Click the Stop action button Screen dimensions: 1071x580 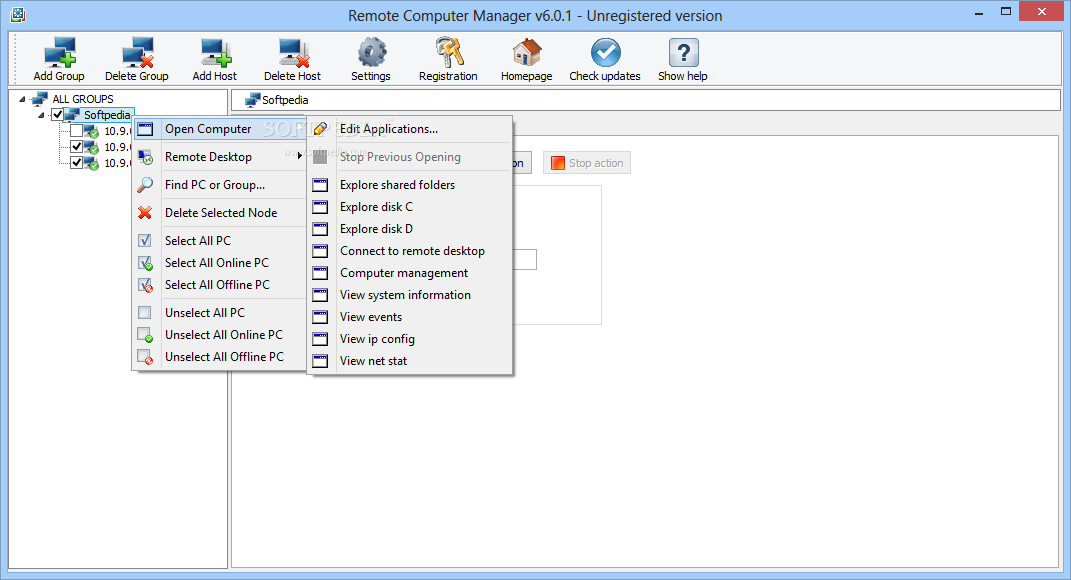click(x=587, y=163)
